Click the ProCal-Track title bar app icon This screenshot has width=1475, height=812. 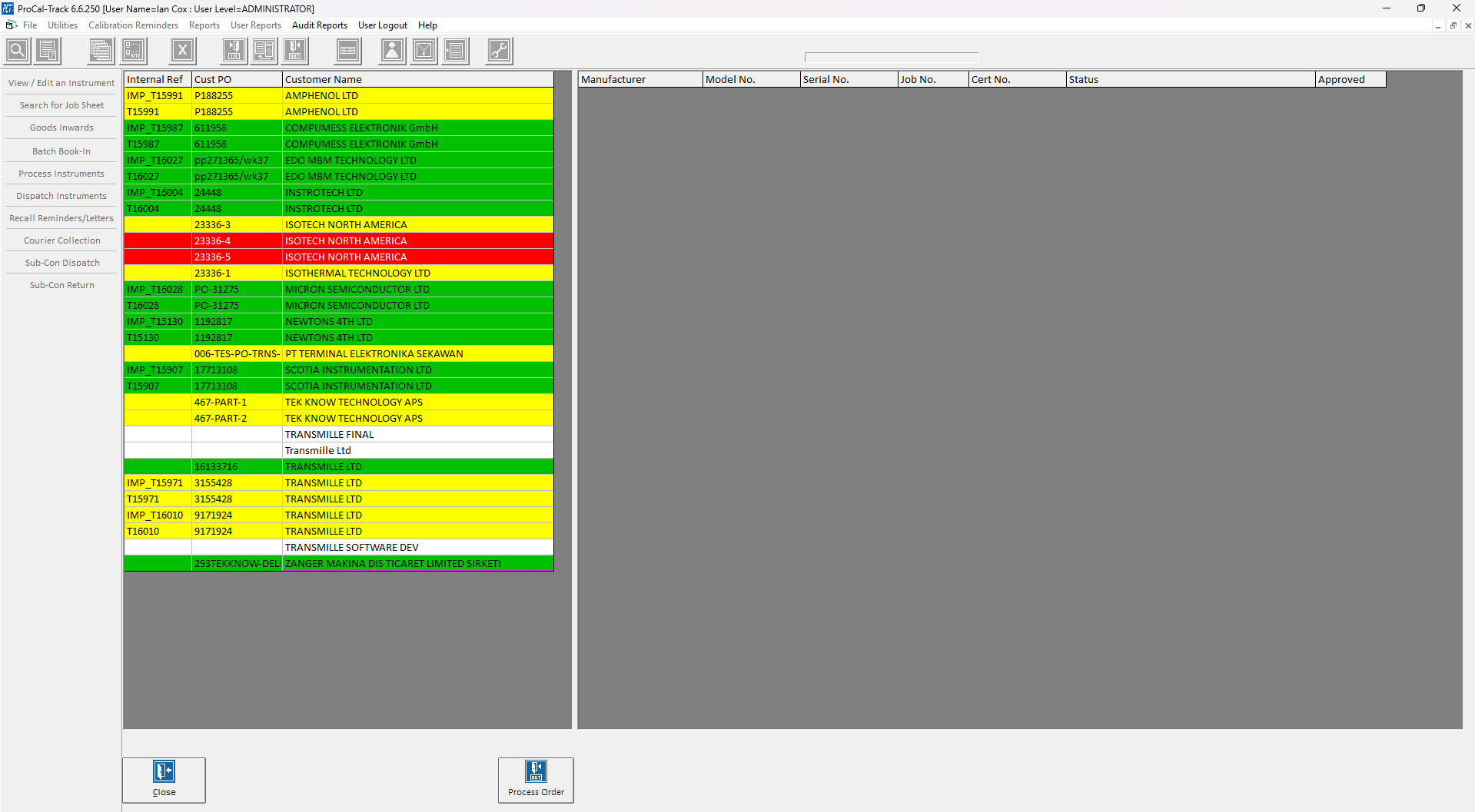[8, 8]
